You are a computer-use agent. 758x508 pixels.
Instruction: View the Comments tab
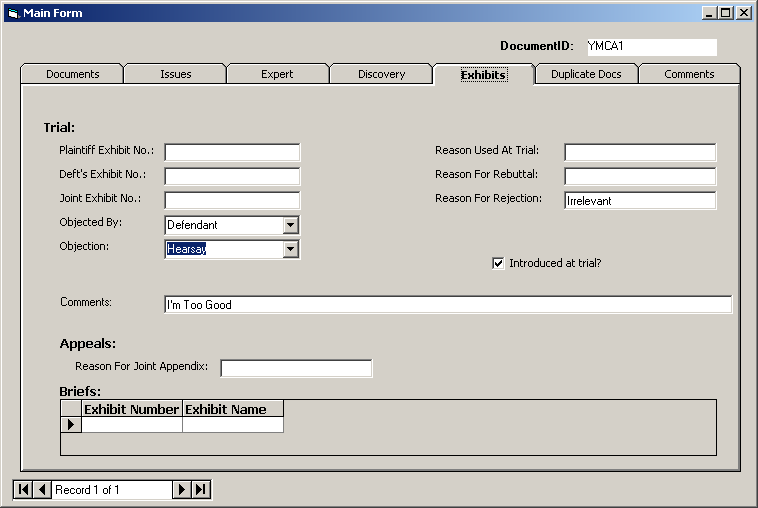pyautogui.click(x=689, y=74)
